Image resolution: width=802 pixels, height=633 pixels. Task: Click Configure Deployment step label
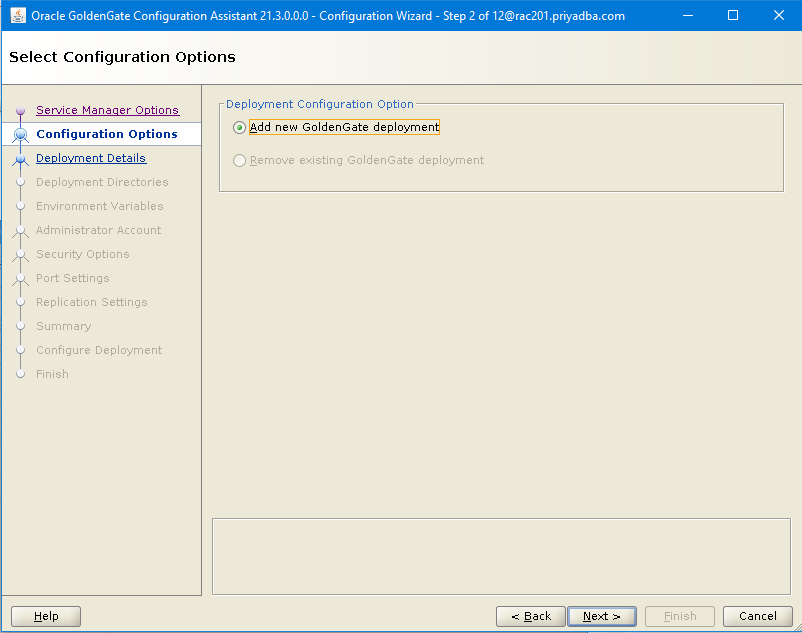(99, 350)
